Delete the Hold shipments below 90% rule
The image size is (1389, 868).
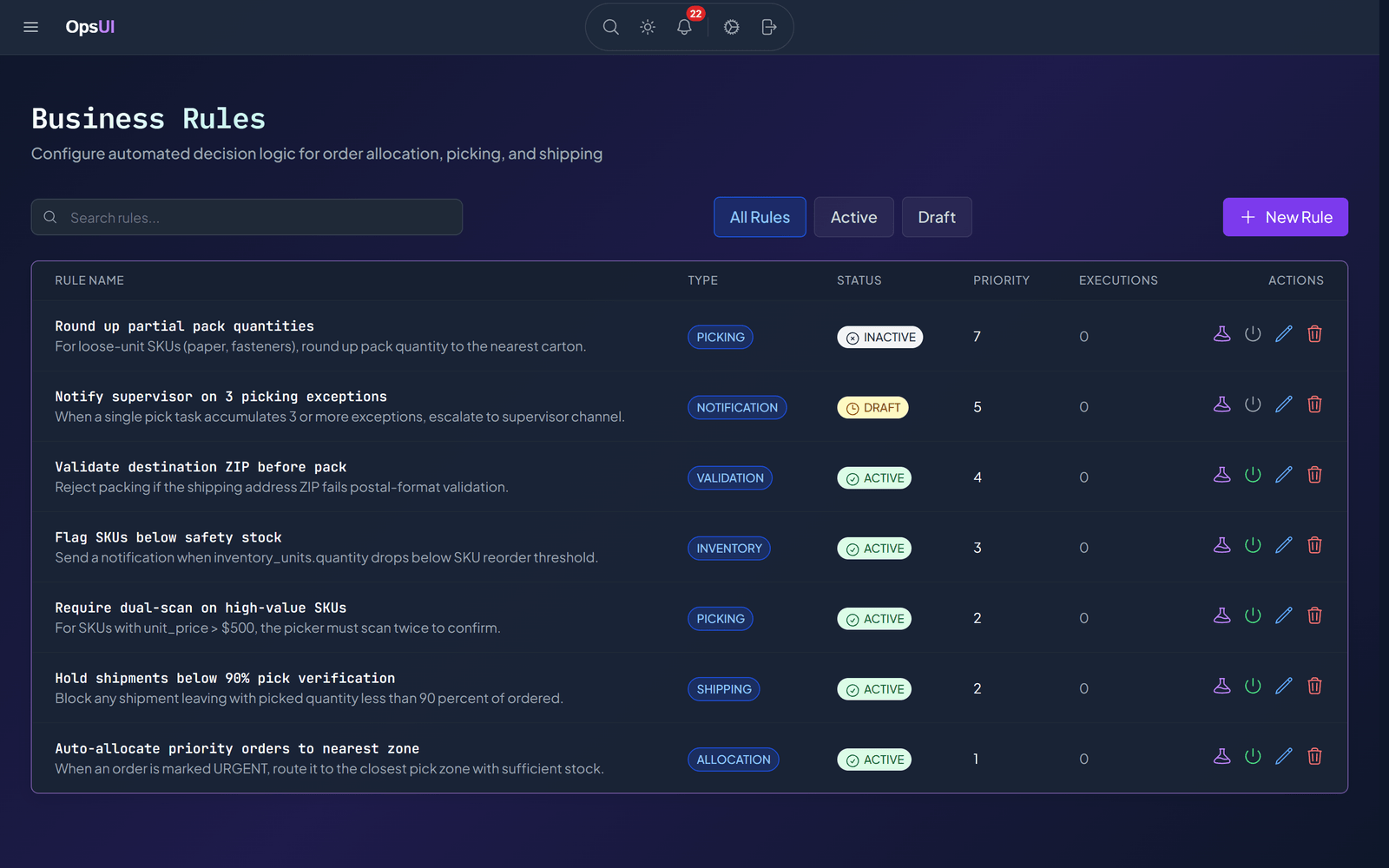coord(1314,686)
